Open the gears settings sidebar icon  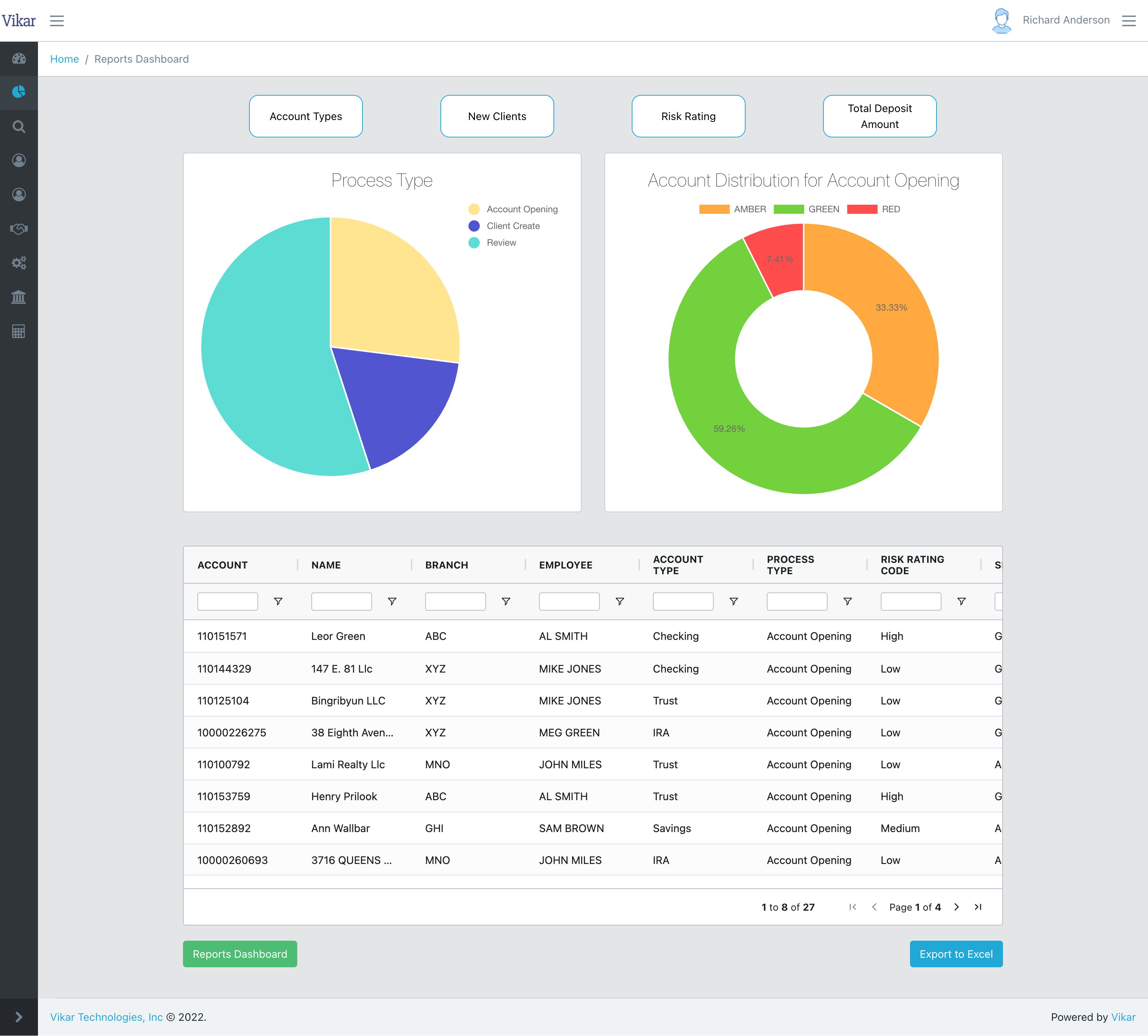19,263
